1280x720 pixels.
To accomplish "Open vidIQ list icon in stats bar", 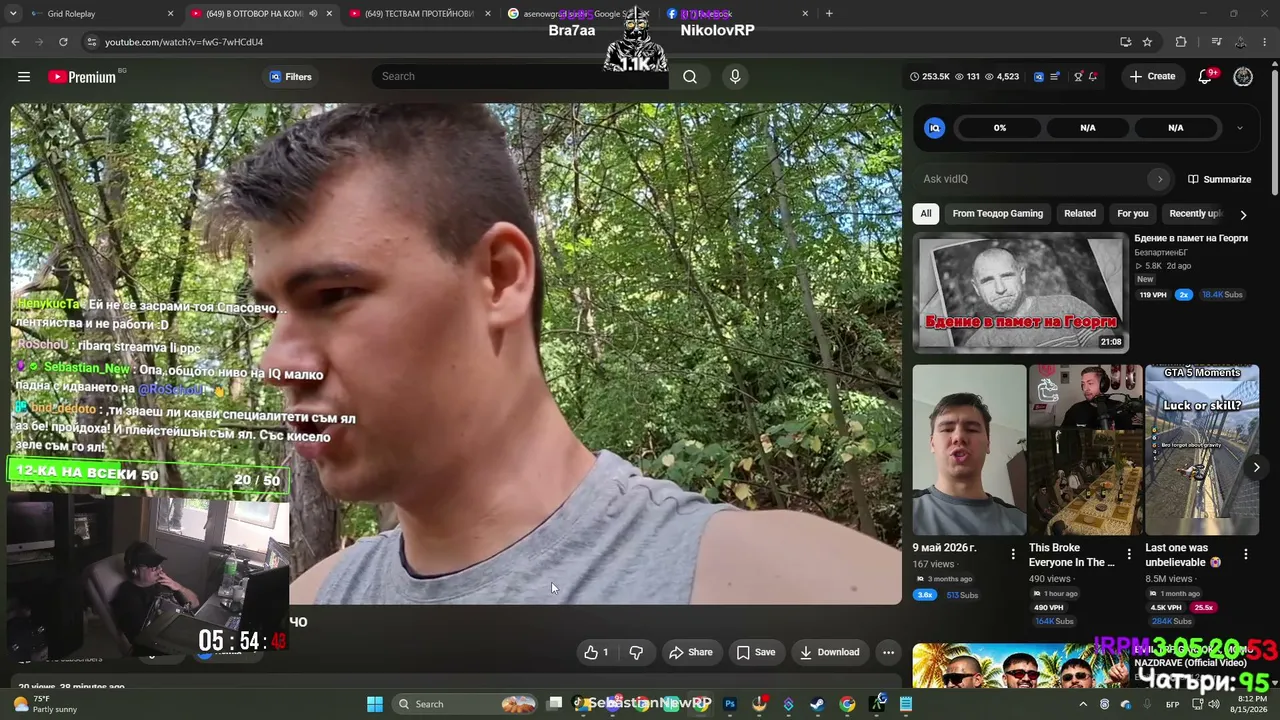I will (1055, 77).
